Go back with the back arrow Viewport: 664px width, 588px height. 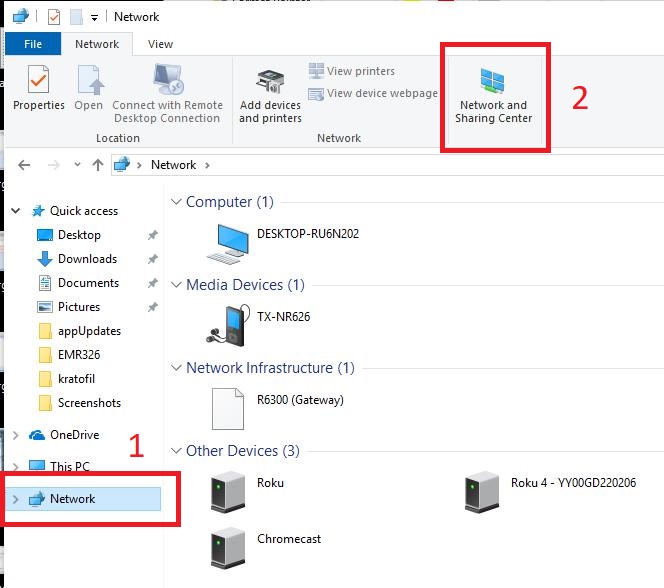tap(24, 165)
